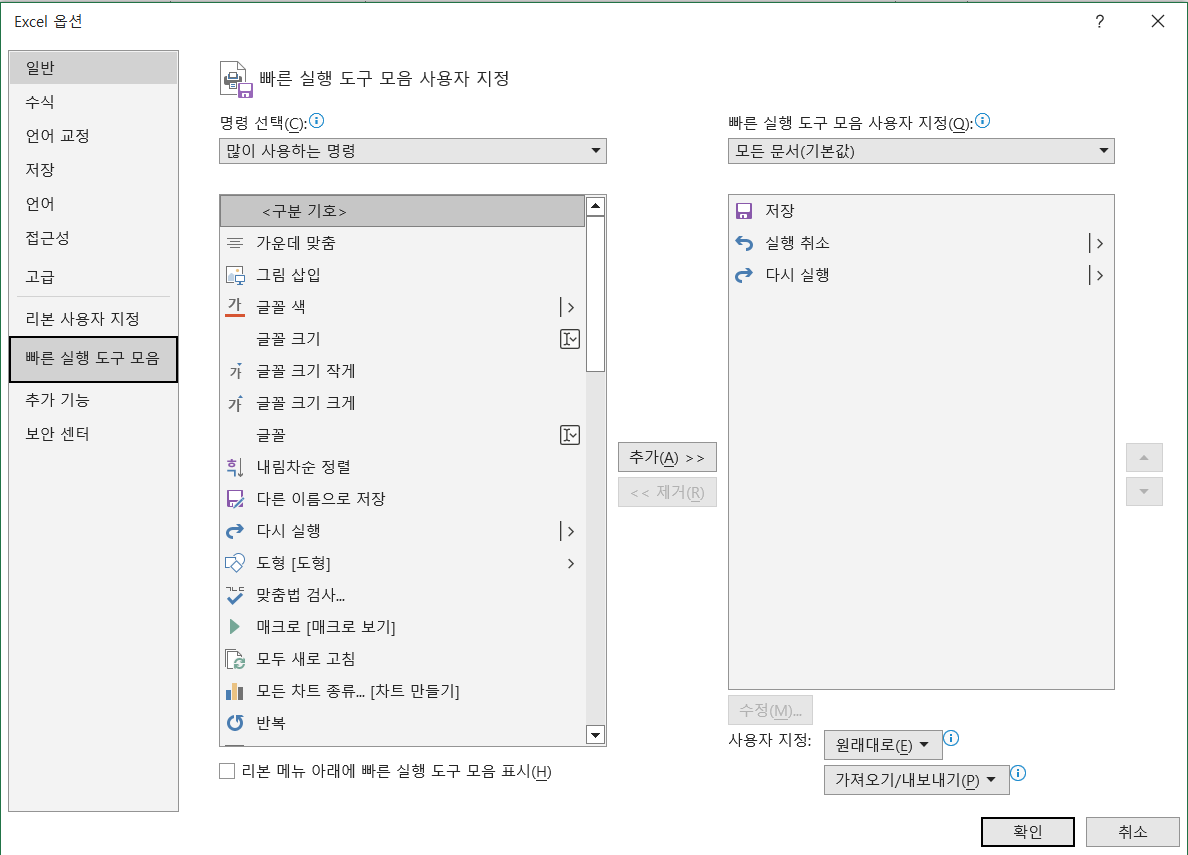
Task: Go to the 고급 options category
Action: (94, 277)
